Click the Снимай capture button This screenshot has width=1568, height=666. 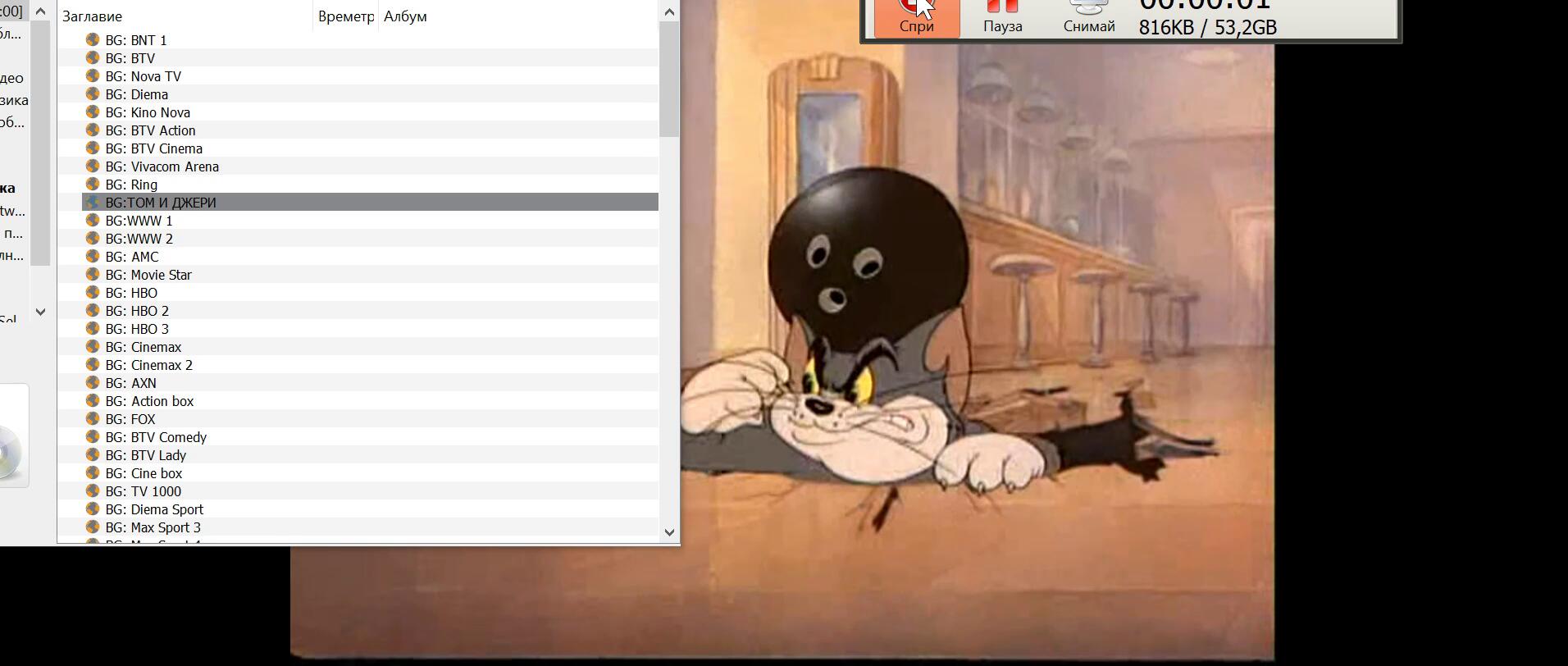1088,18
